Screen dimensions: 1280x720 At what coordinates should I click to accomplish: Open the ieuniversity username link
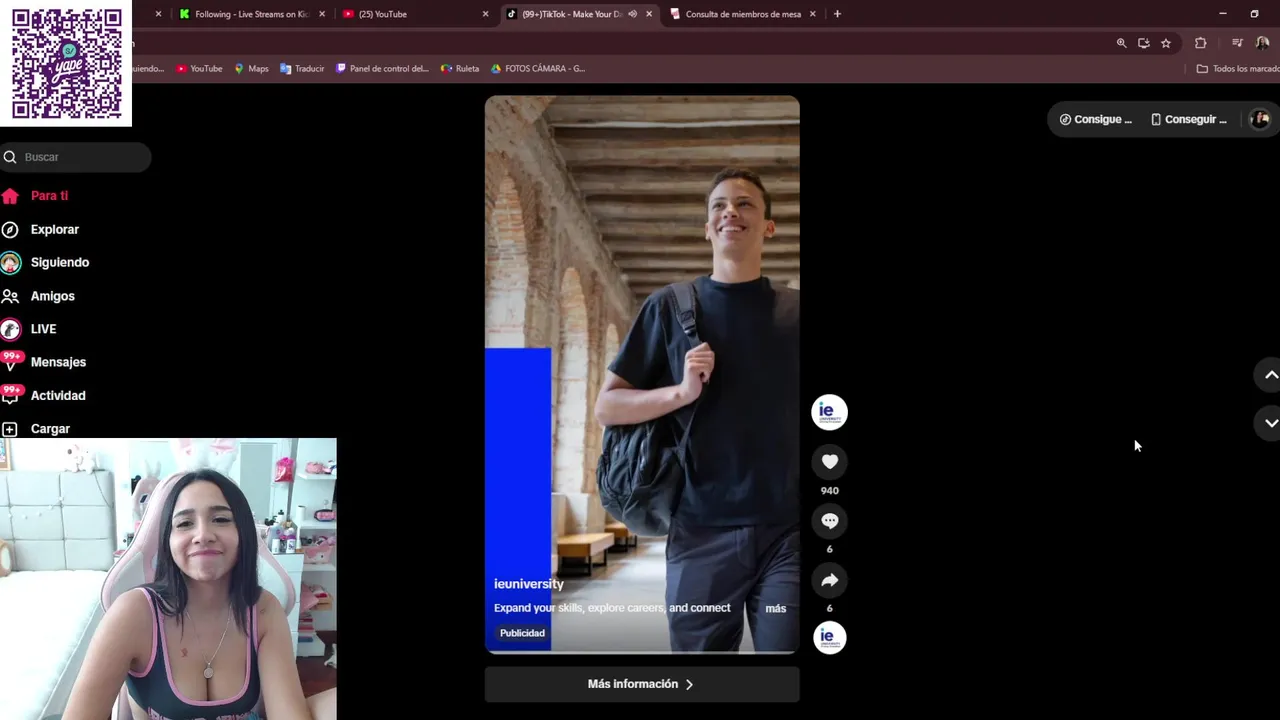tap(528, 584)
